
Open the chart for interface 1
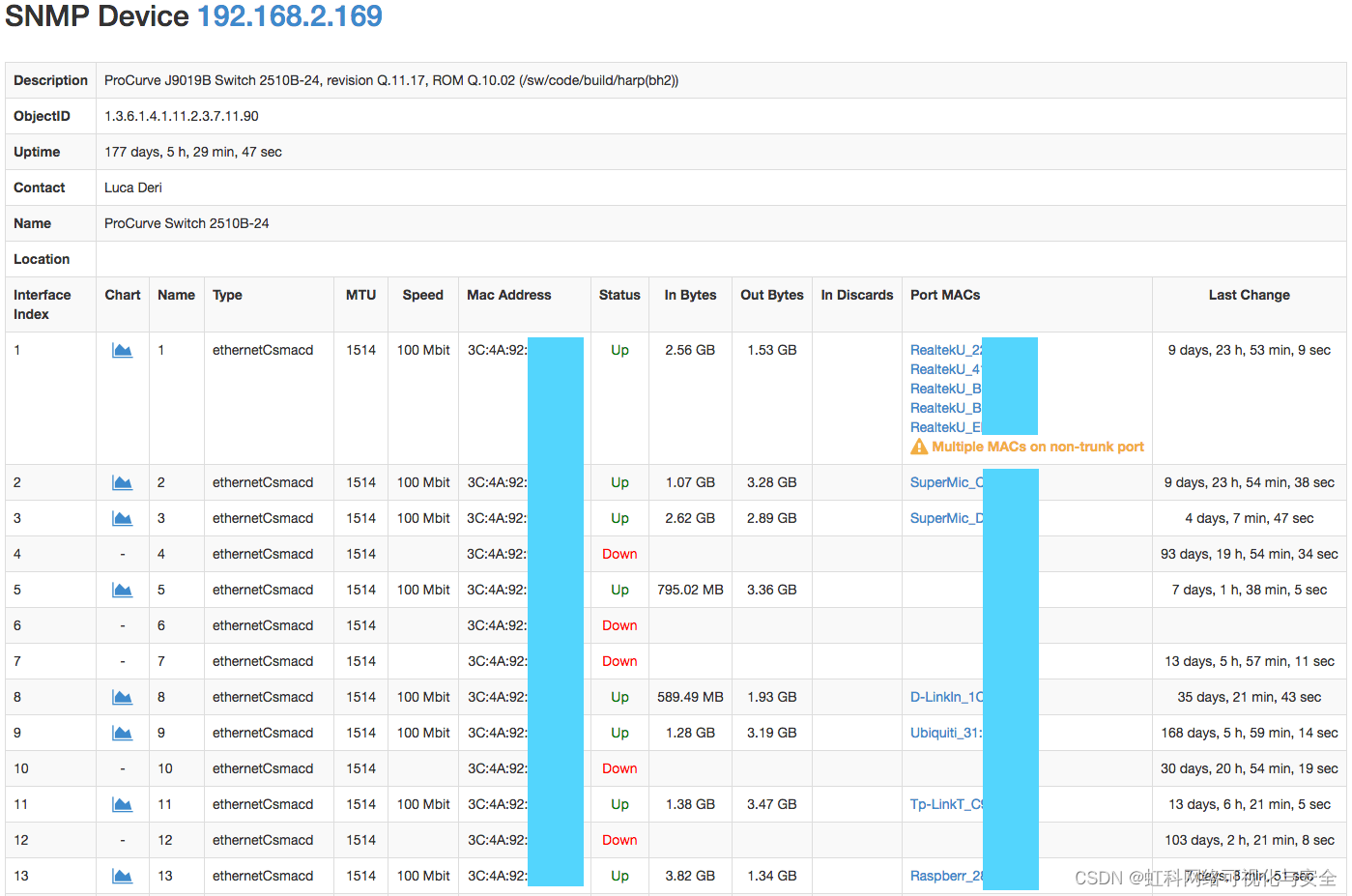point(122,350)
